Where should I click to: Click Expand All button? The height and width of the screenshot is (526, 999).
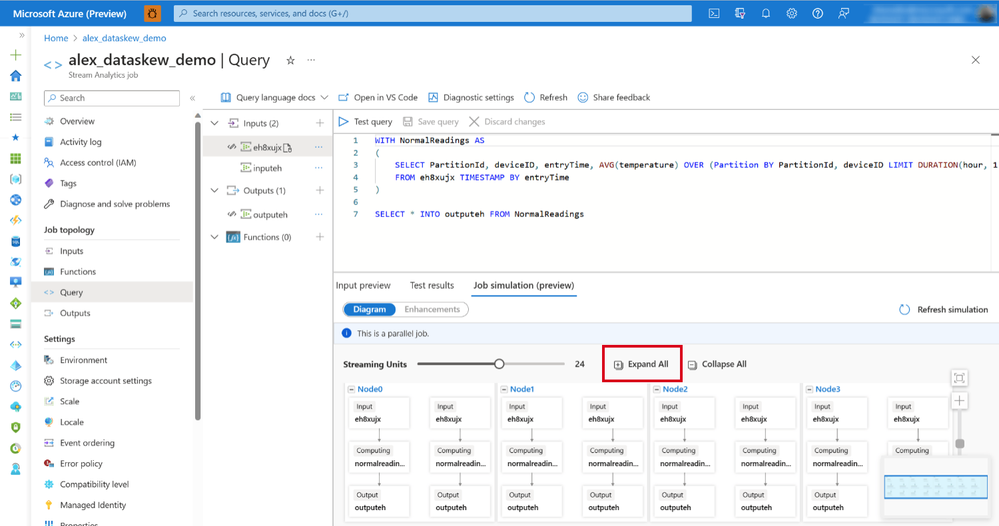click(641, 364)
